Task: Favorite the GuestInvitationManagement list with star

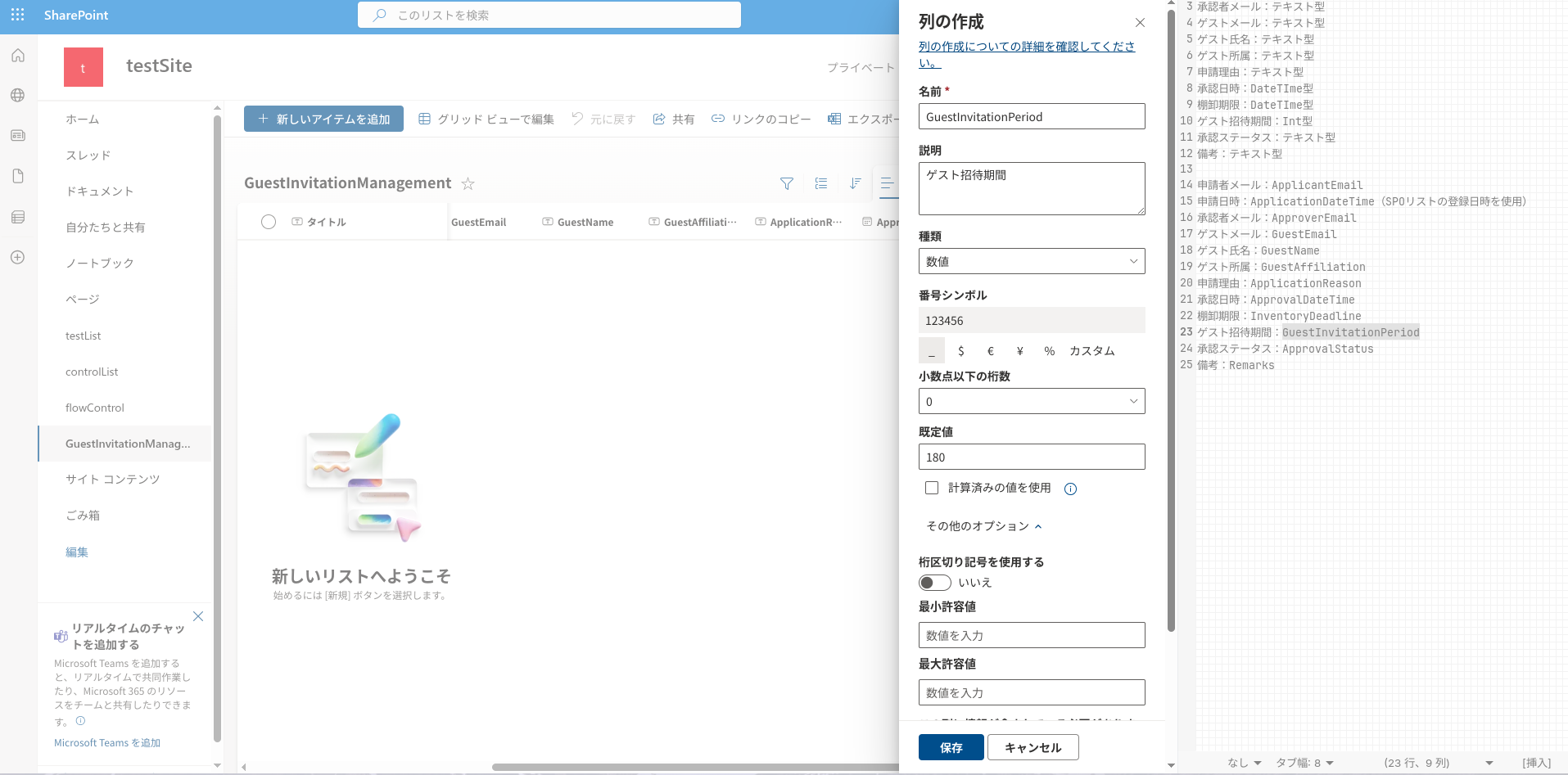Action: pyautogui.click(x=468, y=183)
